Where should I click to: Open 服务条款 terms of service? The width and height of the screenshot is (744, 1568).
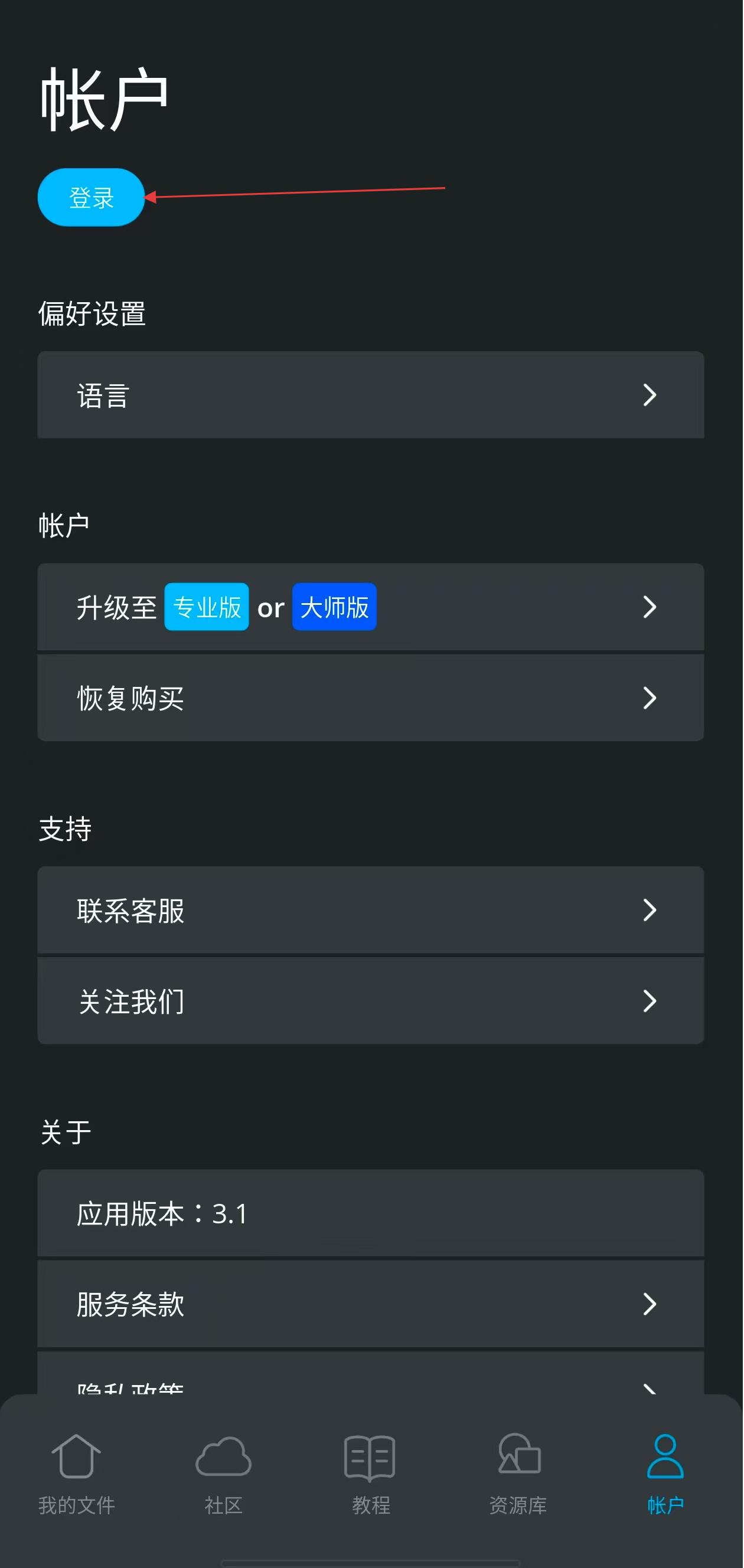(x=130, y=1304)
